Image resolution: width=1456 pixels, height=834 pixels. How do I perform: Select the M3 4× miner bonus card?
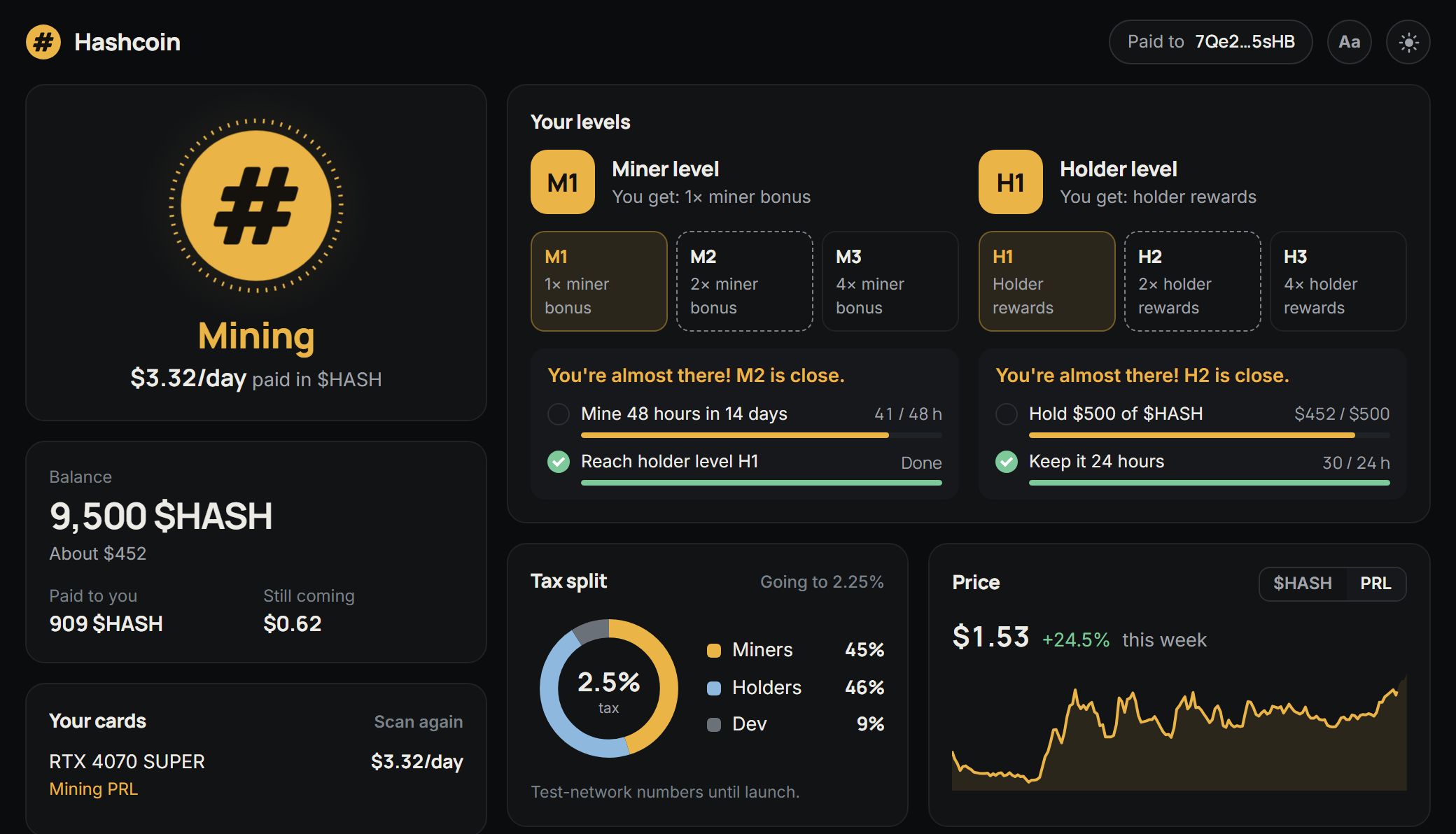890,281
